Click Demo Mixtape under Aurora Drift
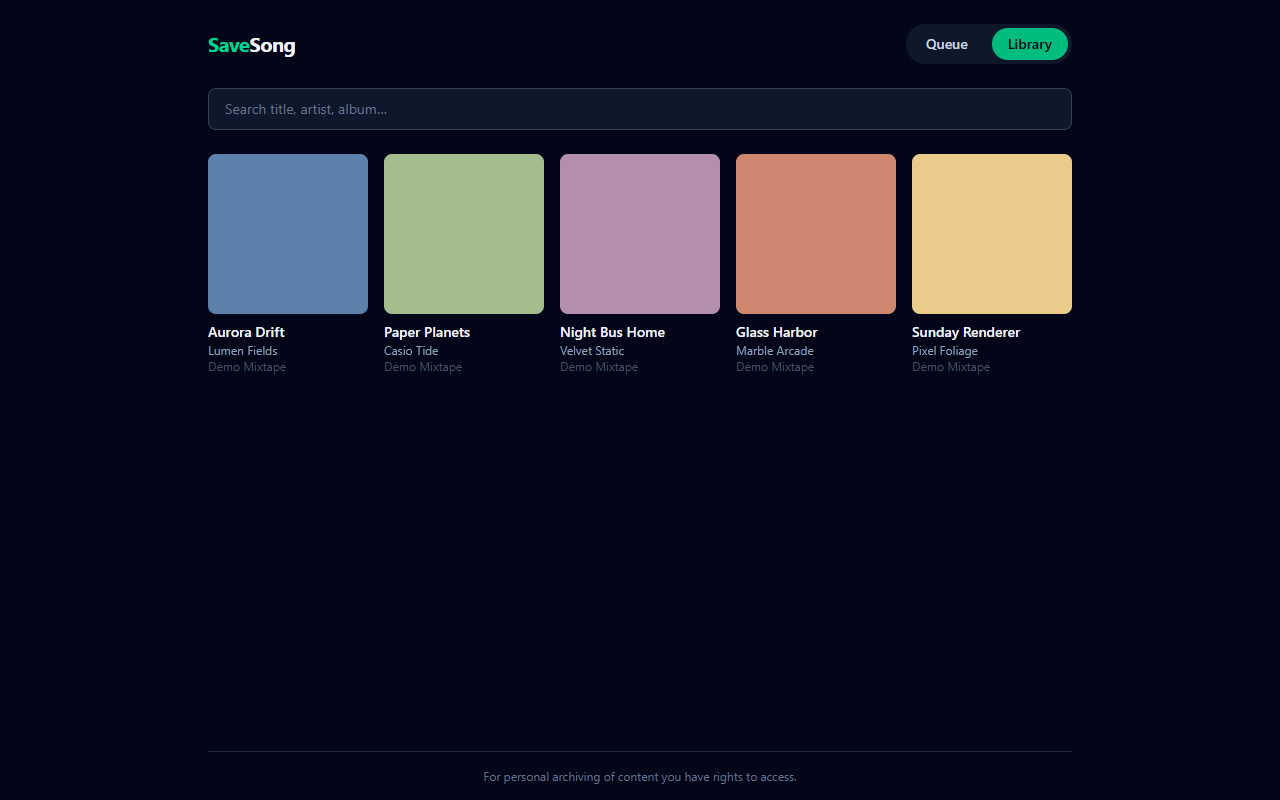Viewport: 1280px width, 800px height. (x=247, y=367)
